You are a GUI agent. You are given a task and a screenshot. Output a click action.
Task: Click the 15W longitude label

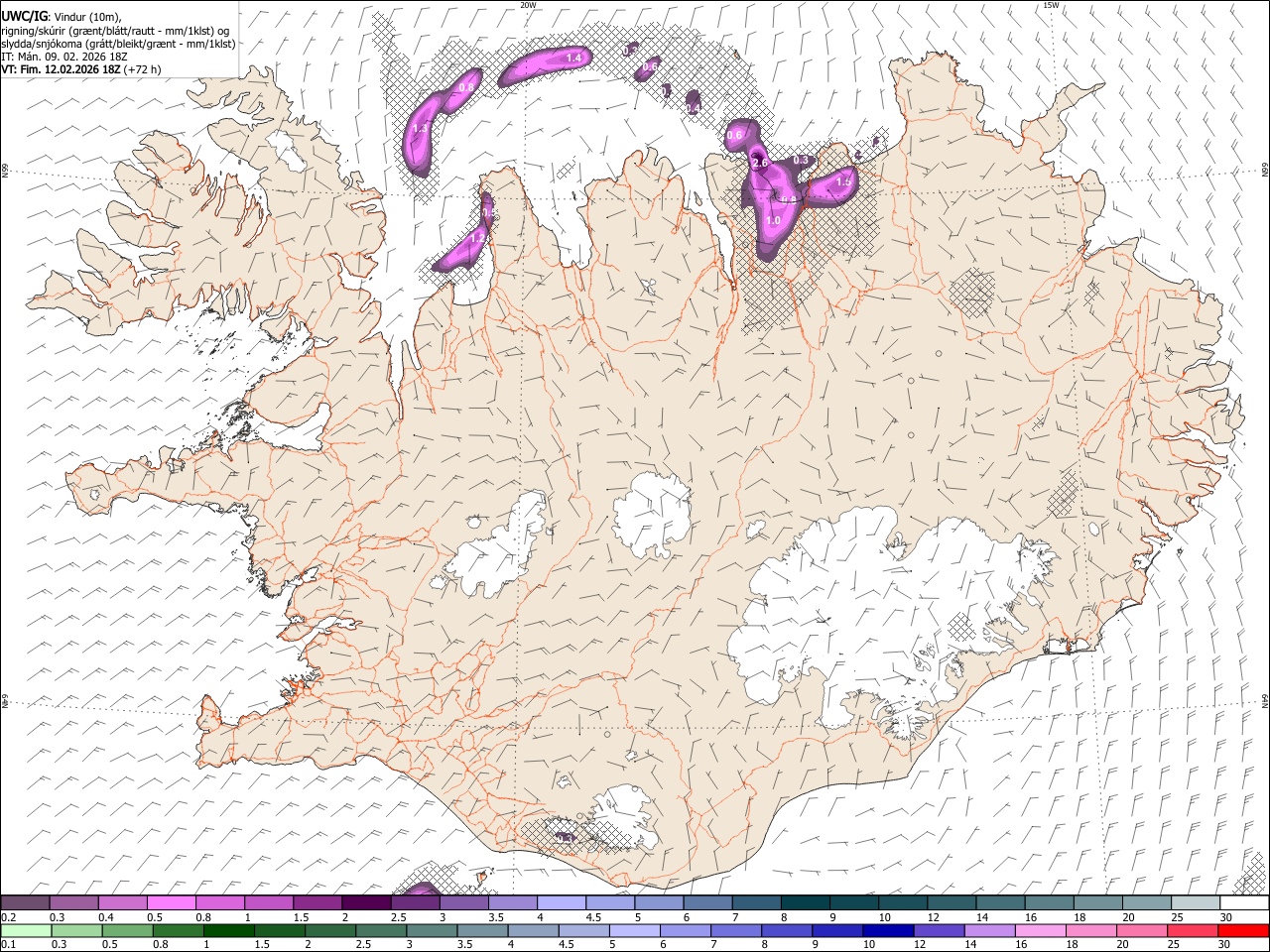click(x=1051, y=5)
